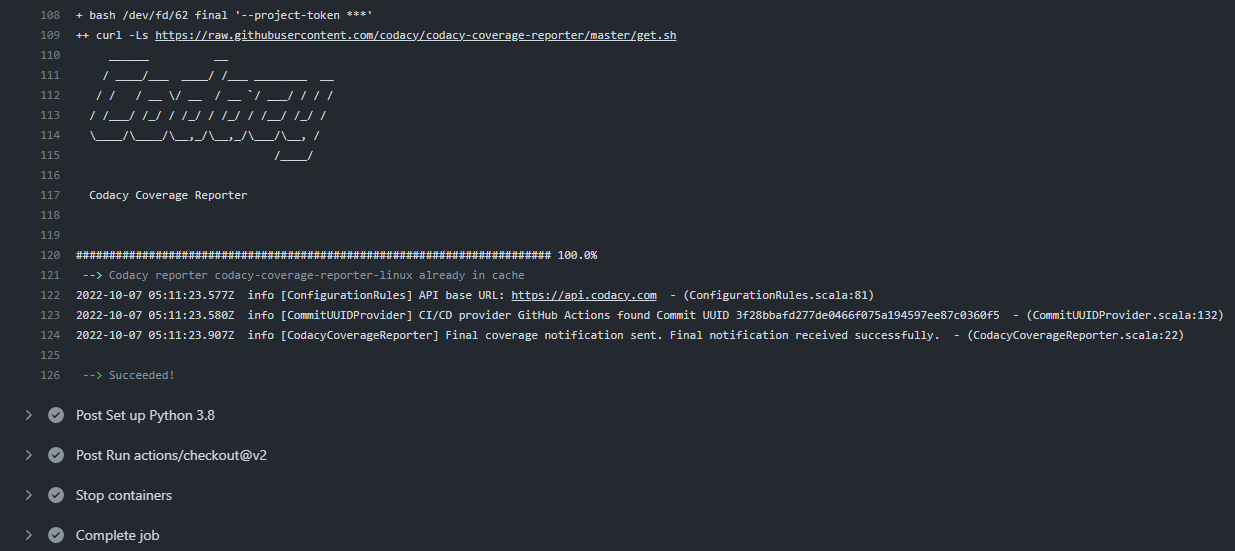Click the success checkmark beside Complete job
Viewport: 1235px width, 551px height.
(56, 535)
